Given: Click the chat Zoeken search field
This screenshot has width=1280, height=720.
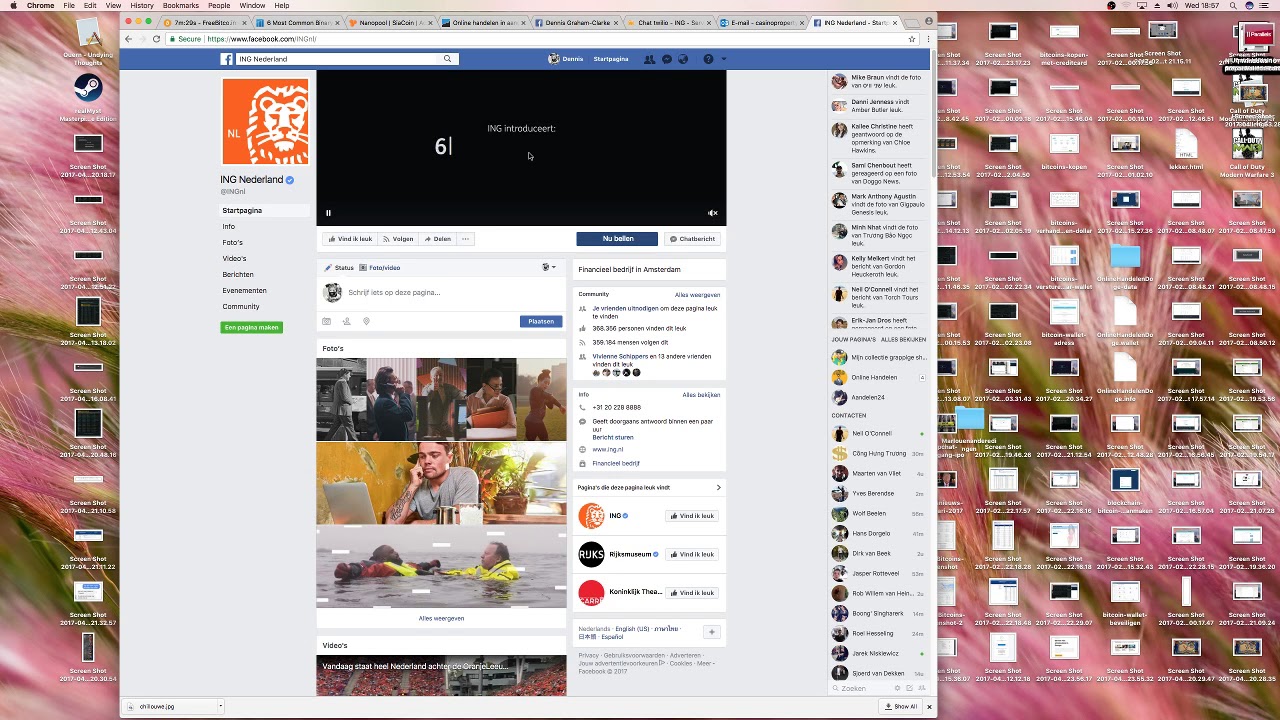Looking at the screenshot, I should coord(861,688).
